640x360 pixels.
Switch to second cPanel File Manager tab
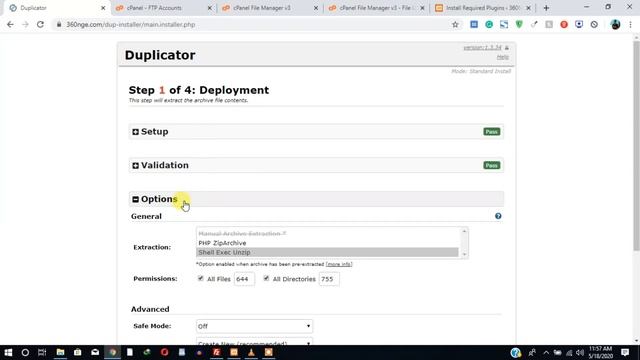point(376,8)
